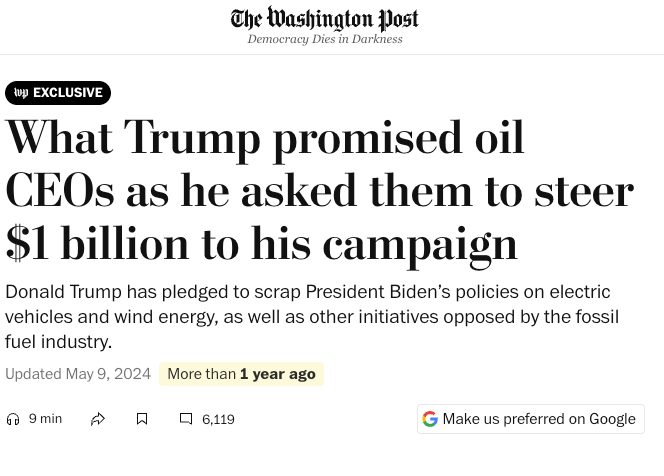
Task: Click the share arrow icon
Action: pos(98,419)
